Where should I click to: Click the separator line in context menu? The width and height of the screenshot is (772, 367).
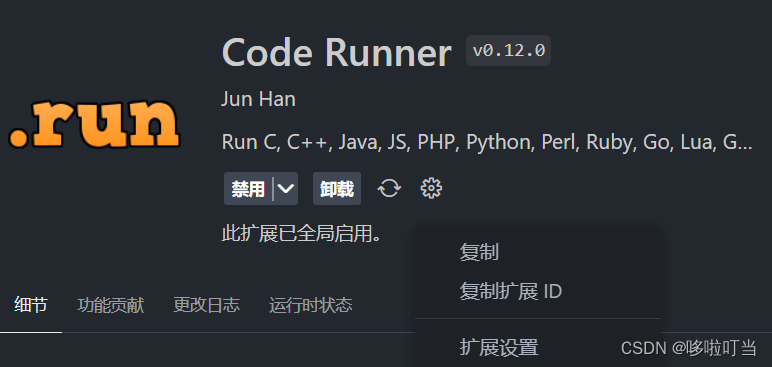coord(538,319)
